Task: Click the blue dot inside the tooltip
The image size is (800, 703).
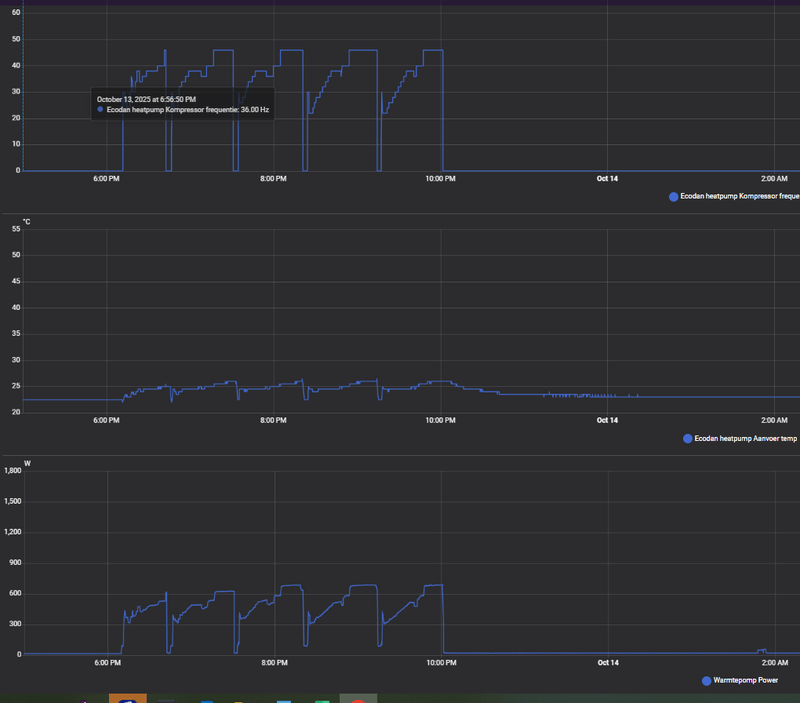Action: [100, 110]
